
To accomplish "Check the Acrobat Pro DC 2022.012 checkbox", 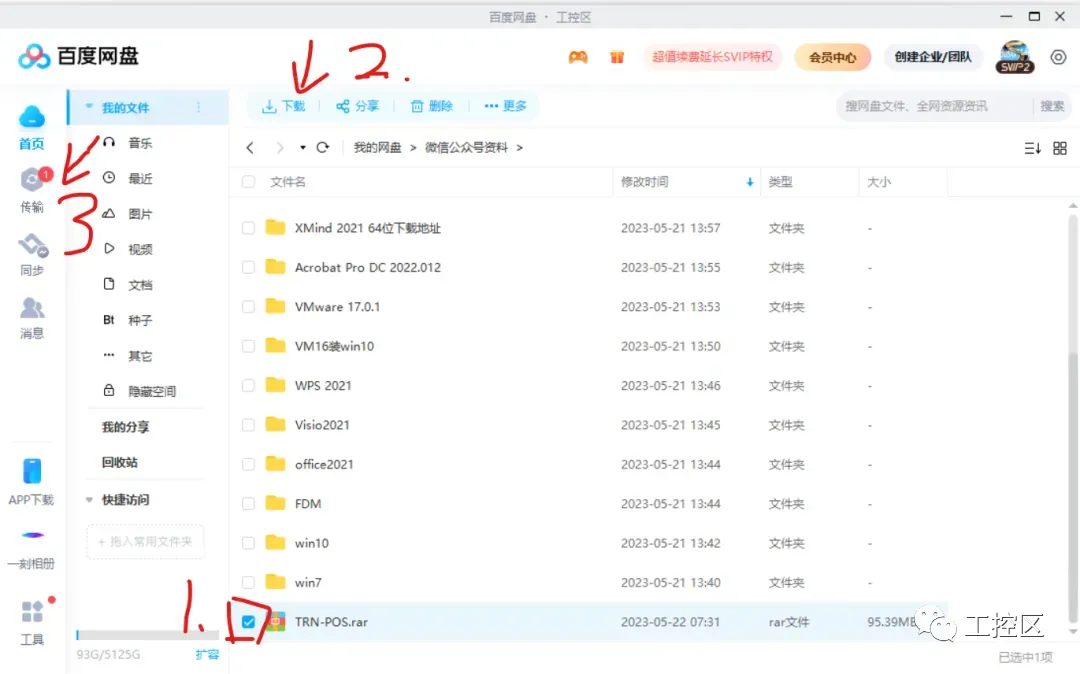I will (249, 267).
